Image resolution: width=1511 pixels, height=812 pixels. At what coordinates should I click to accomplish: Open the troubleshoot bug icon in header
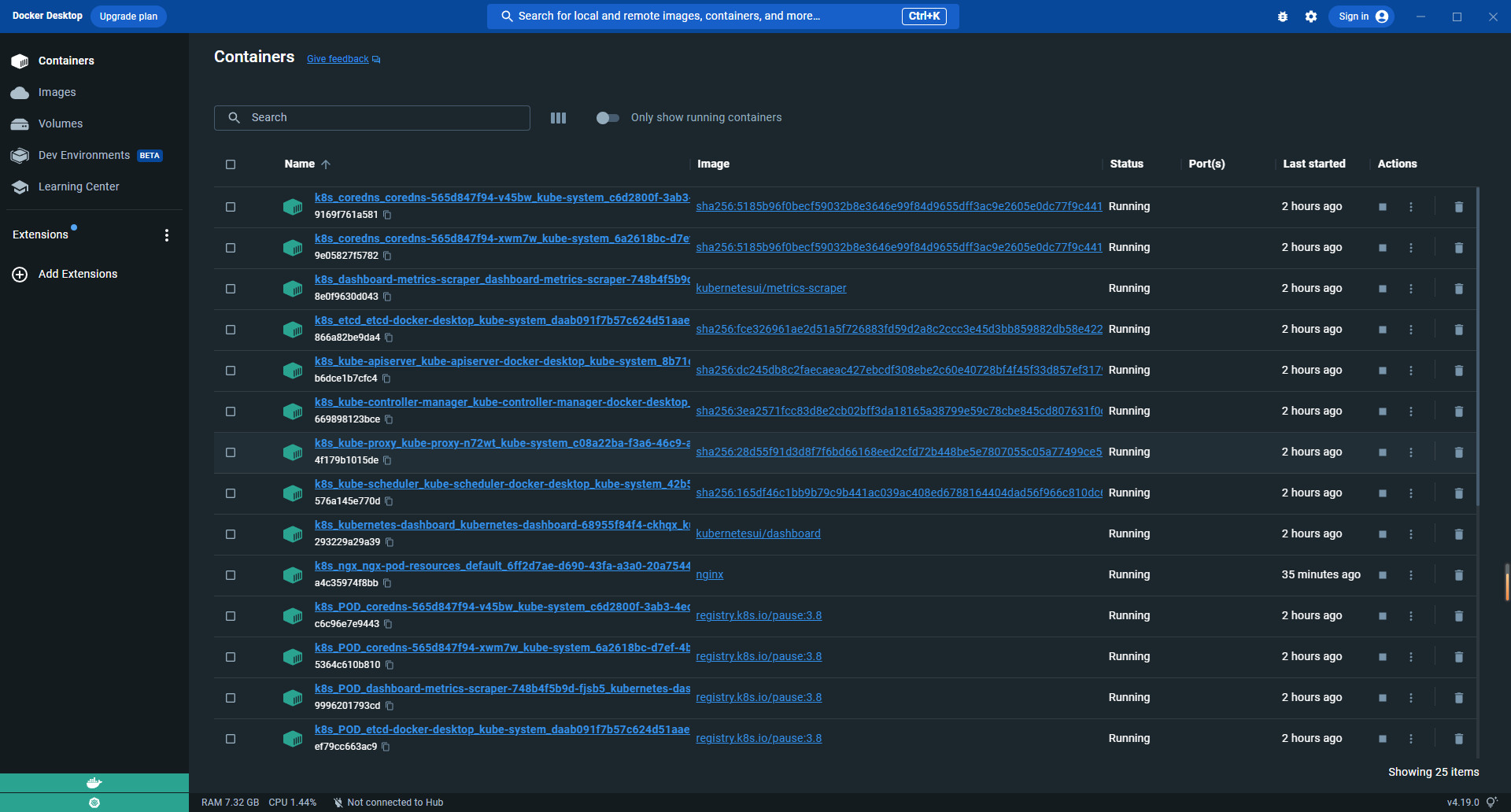click(x=1283, y=17)
